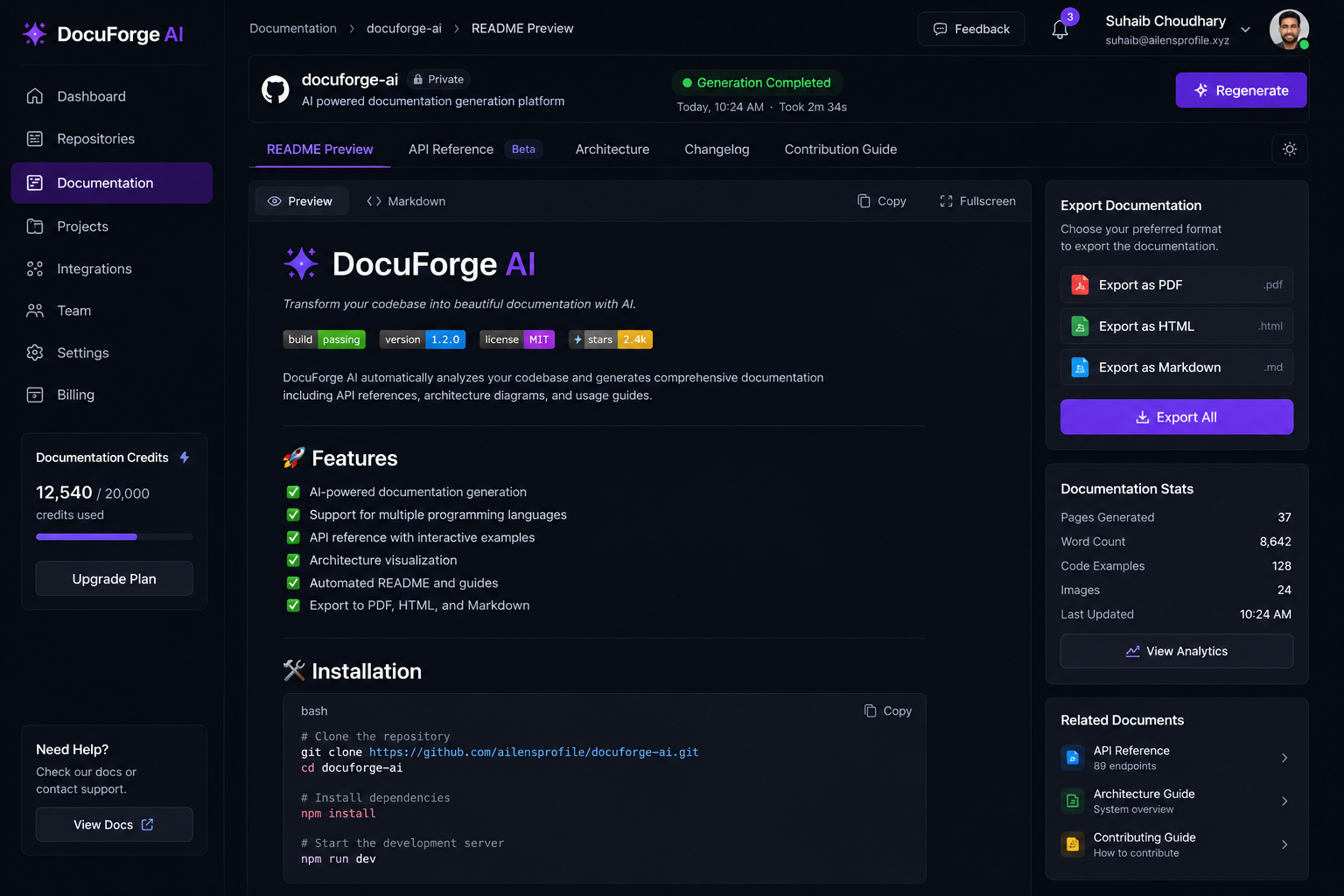This screenshot has height=896, width=1344.
Task: Toggle Automated README and guides checkbox
Action: (293, 584)
